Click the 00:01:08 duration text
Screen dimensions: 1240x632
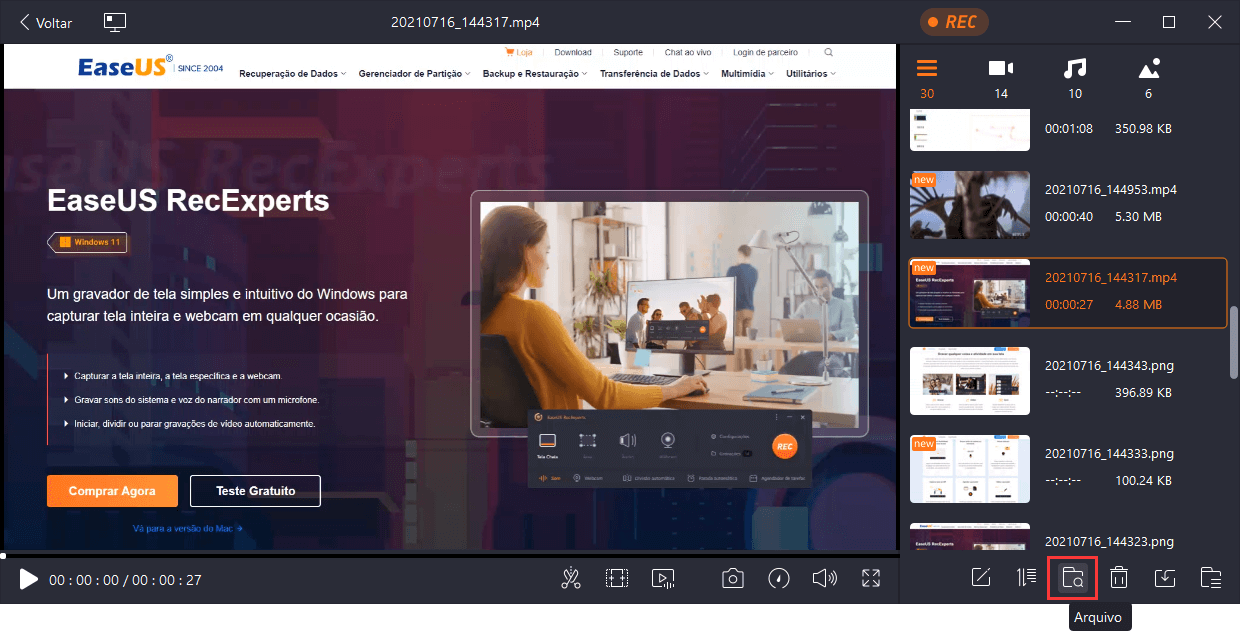[1069, 129]
